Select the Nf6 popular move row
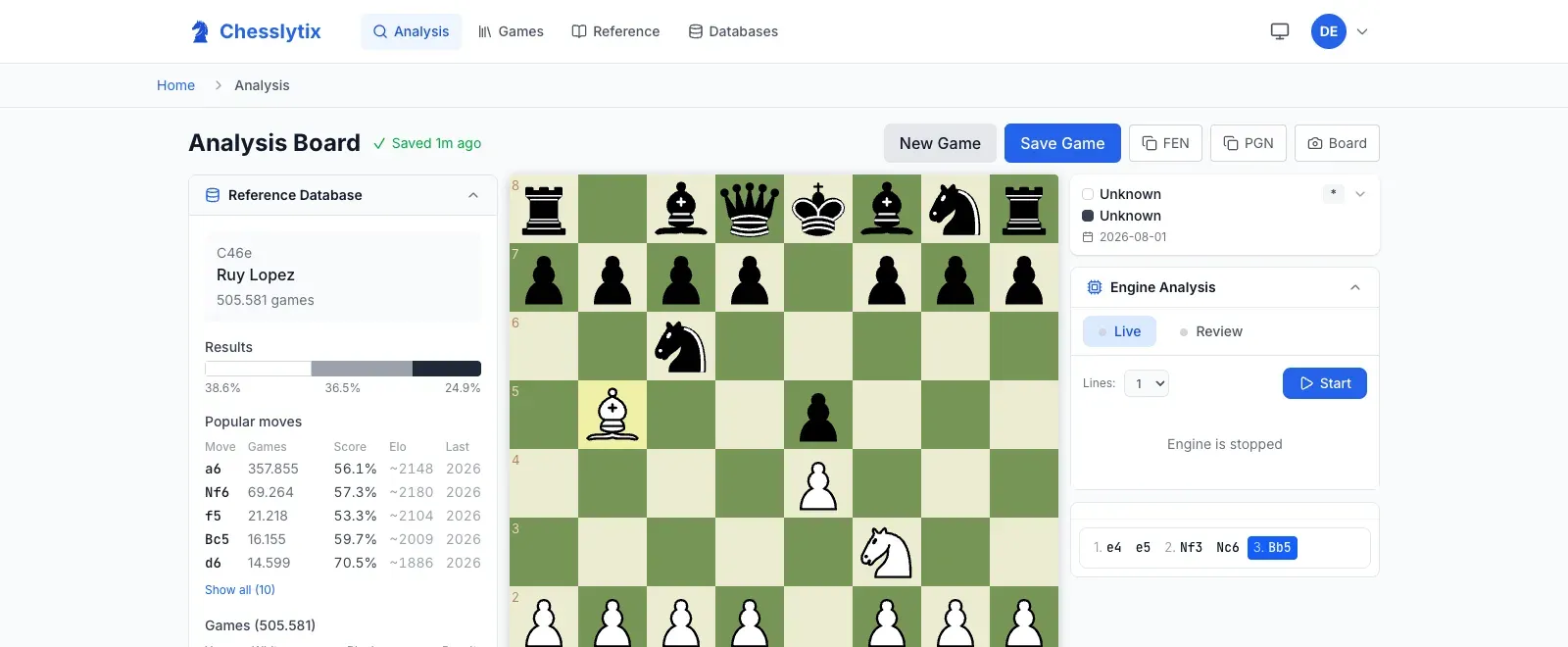 tap(343, 492)
